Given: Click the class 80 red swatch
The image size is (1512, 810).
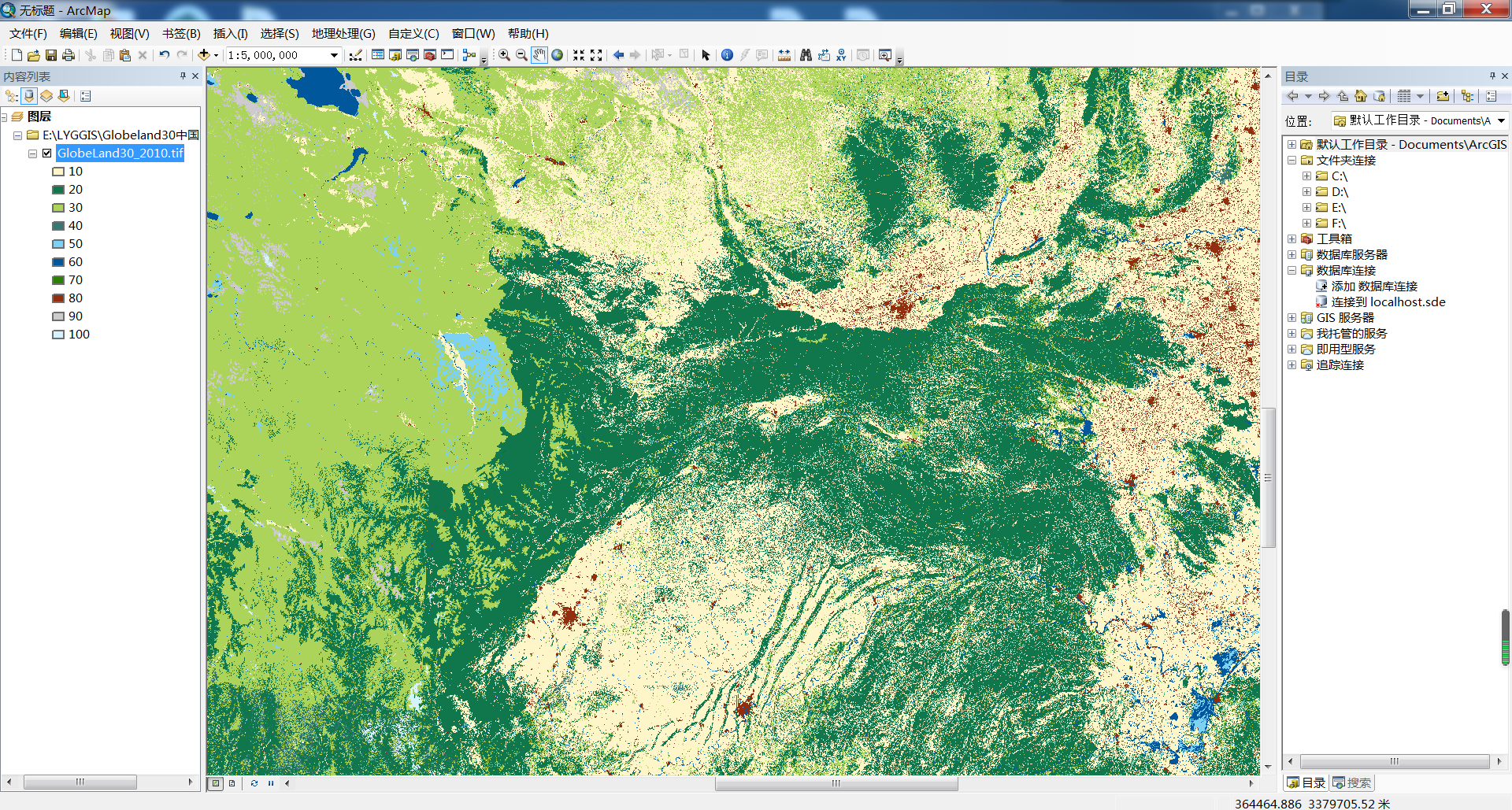Looking at the screenshot, I should point(58,298).
